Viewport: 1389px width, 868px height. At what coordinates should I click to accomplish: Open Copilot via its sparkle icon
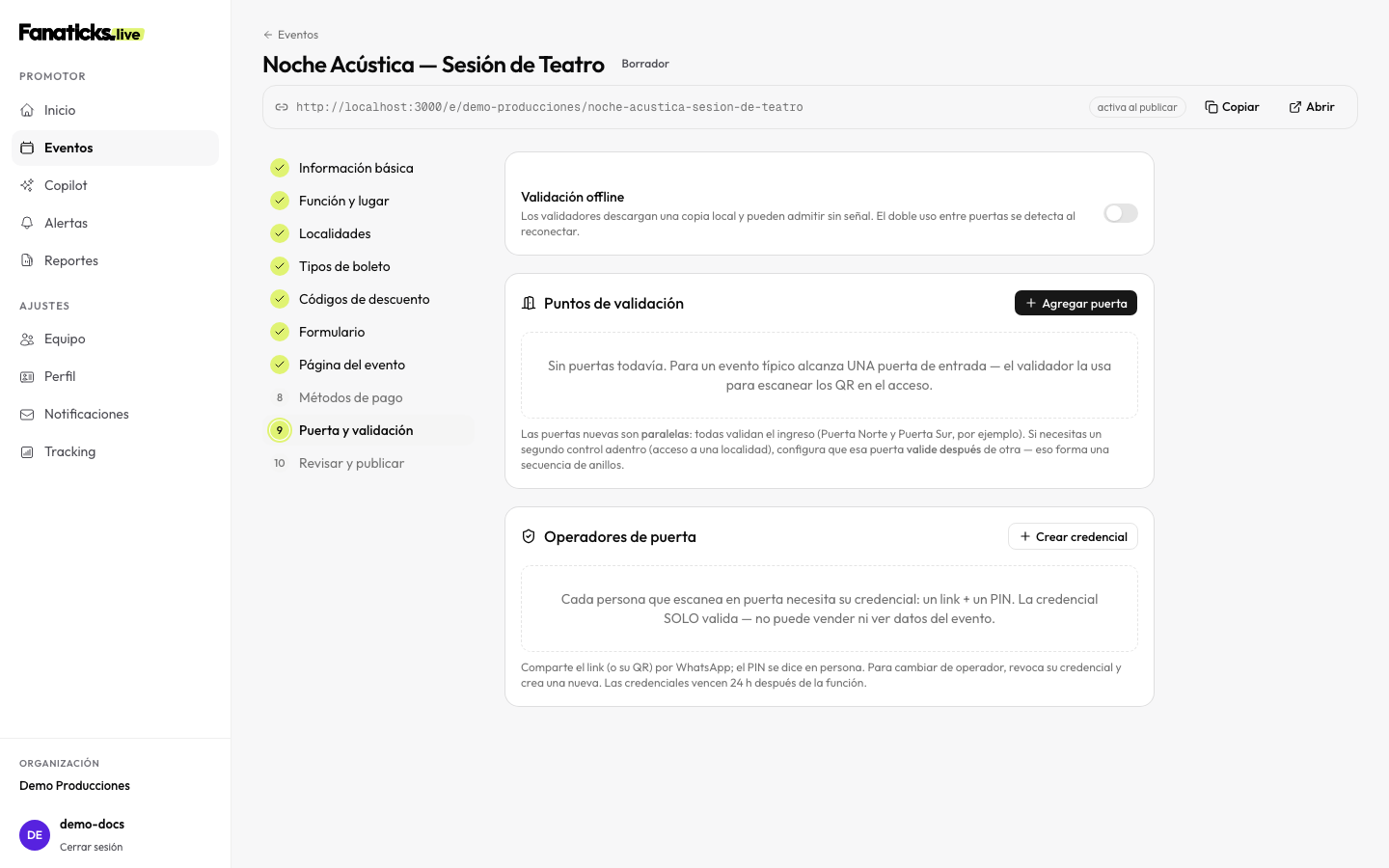point(27,185)
